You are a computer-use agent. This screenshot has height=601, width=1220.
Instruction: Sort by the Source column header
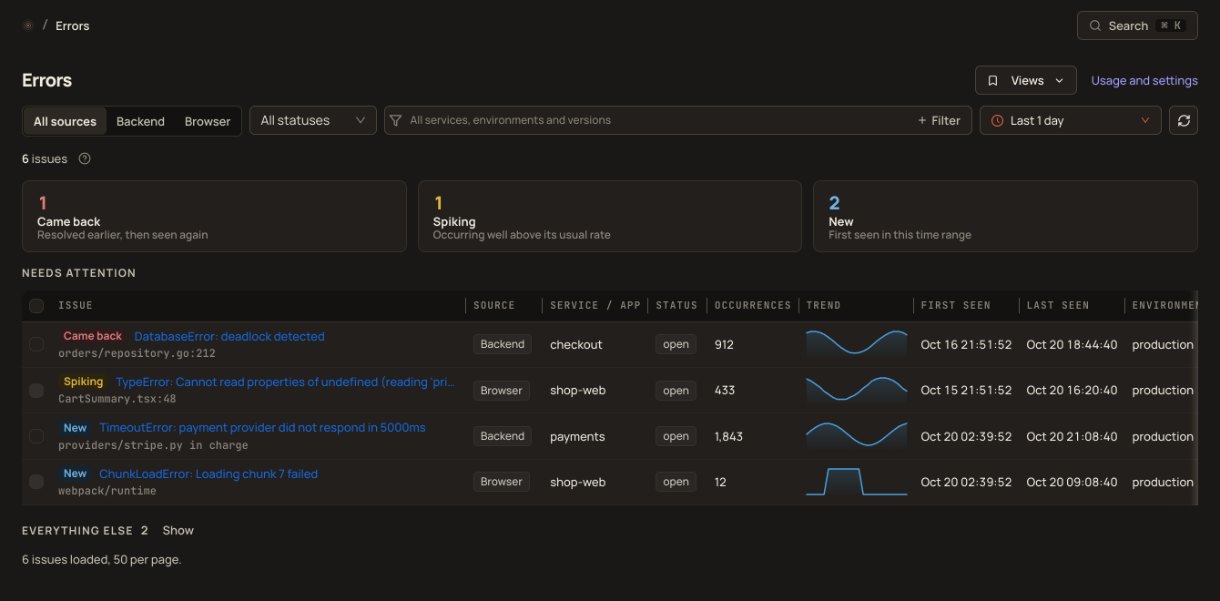(x=494, y=305)
